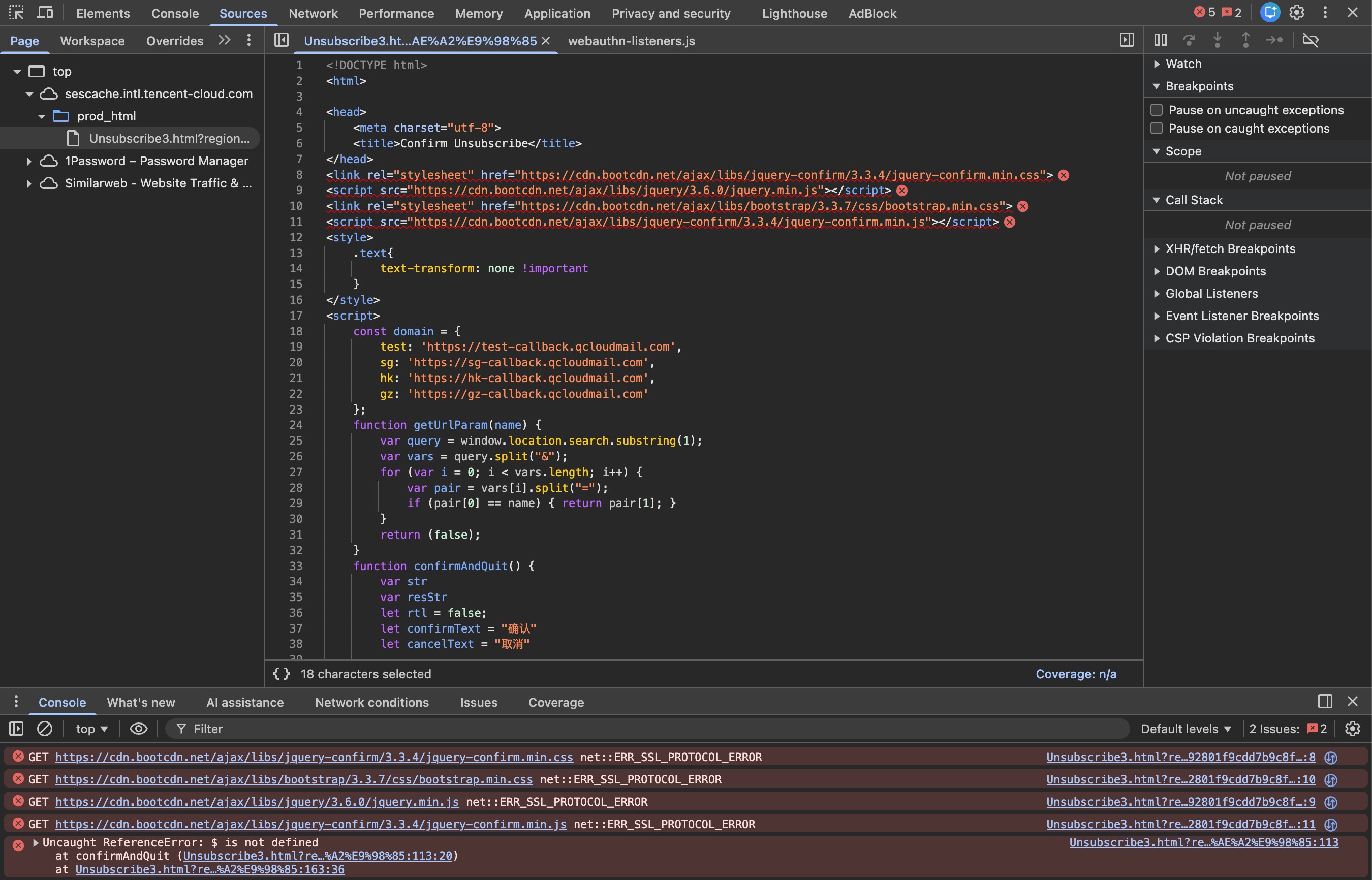Pause script execution with the pause icon
The width and height of the screenshot is (1372, 880).
coord(1161,40)
